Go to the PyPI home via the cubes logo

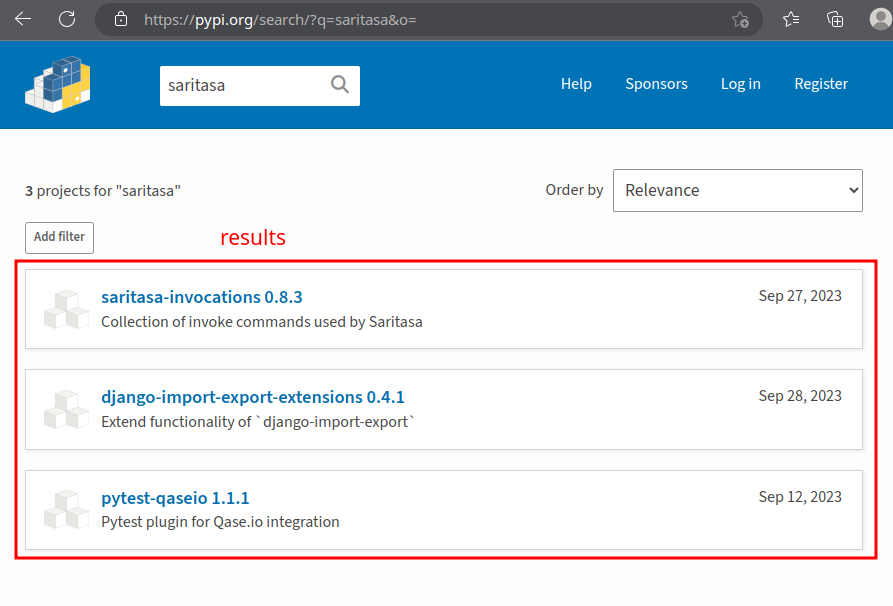[58, 84]
